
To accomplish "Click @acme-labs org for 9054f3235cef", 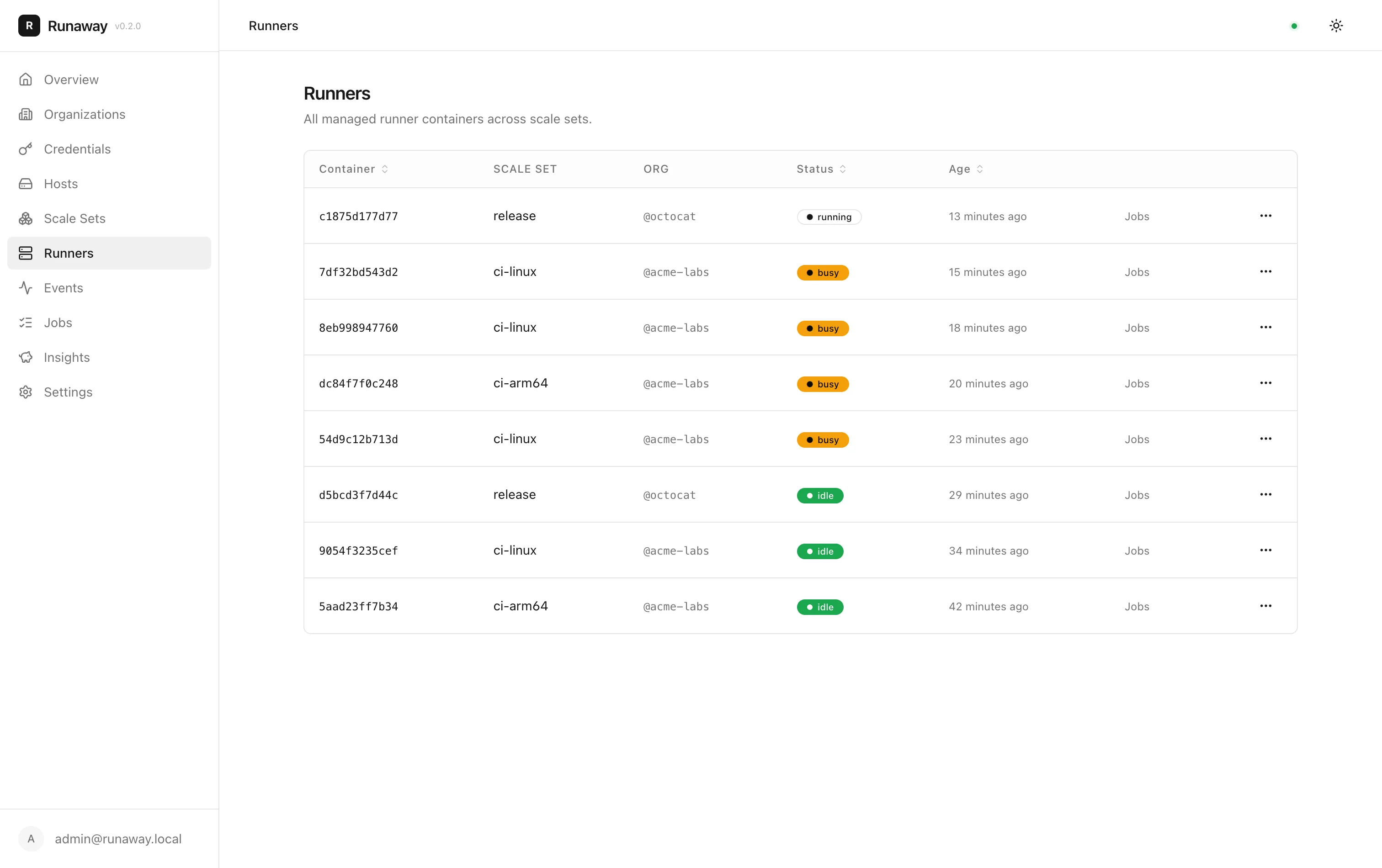I will (675, 551).
